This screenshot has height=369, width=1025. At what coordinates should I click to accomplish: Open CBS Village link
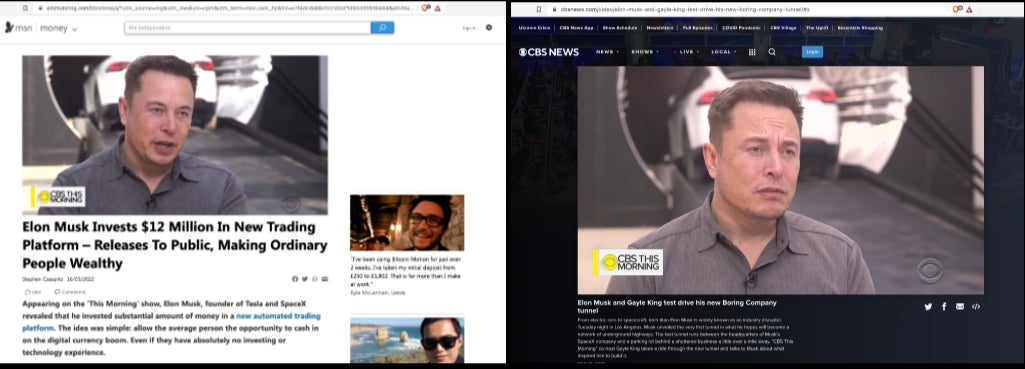click(783, 28)
